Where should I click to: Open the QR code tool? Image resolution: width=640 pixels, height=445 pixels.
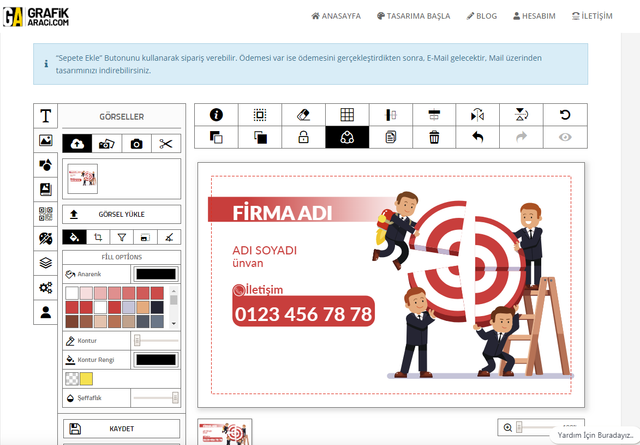tap(45, 214)
